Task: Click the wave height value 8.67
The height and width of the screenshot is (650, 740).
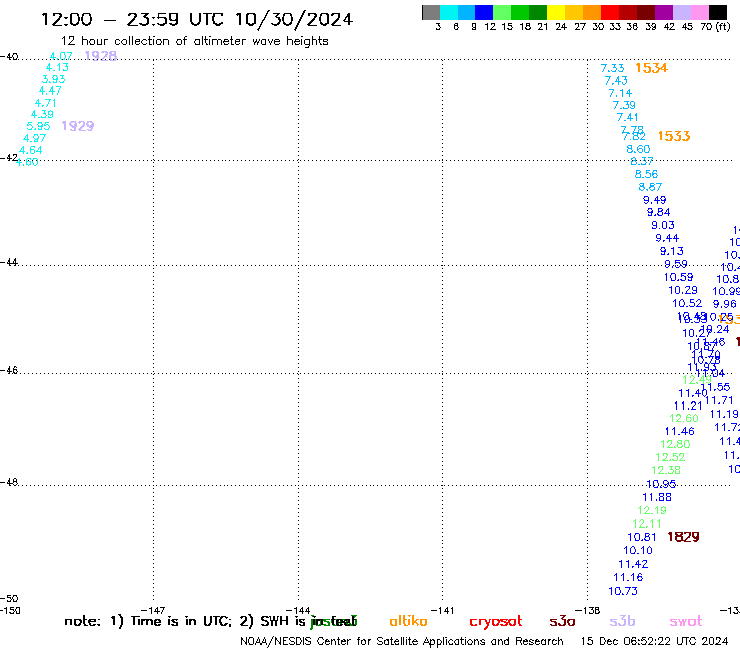Action: [x=650, y=187]
